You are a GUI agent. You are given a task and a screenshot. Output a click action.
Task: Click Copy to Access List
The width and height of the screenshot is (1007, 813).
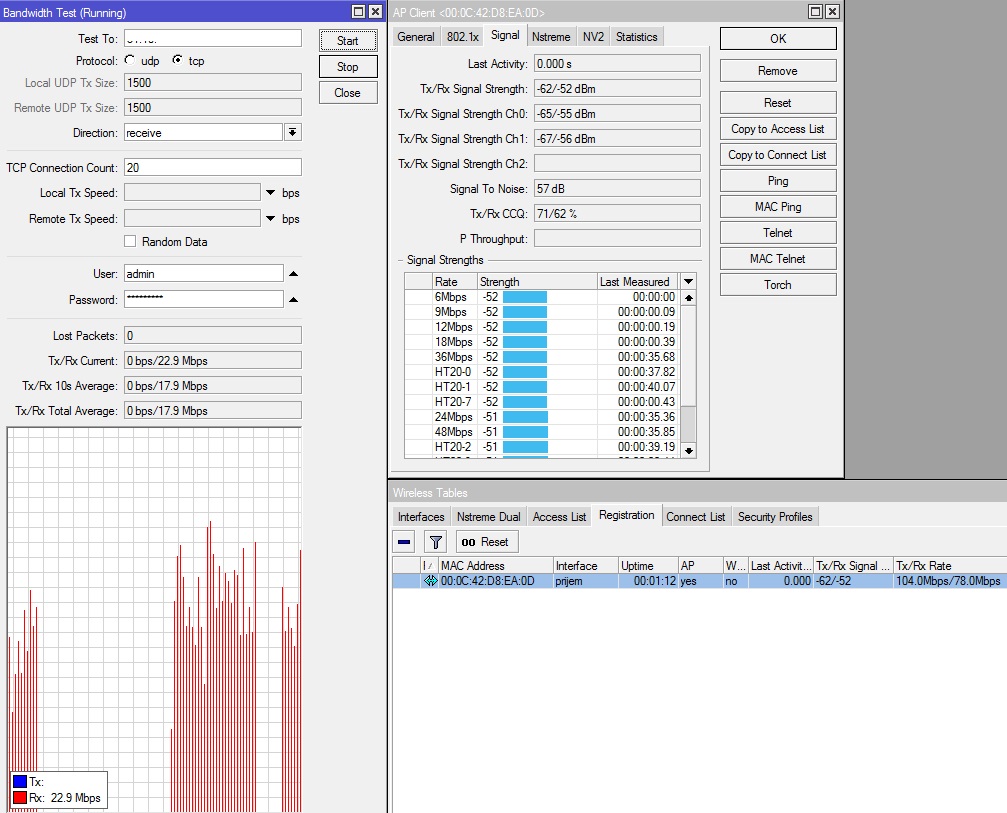pyautogui.click(x=778, y=128)
